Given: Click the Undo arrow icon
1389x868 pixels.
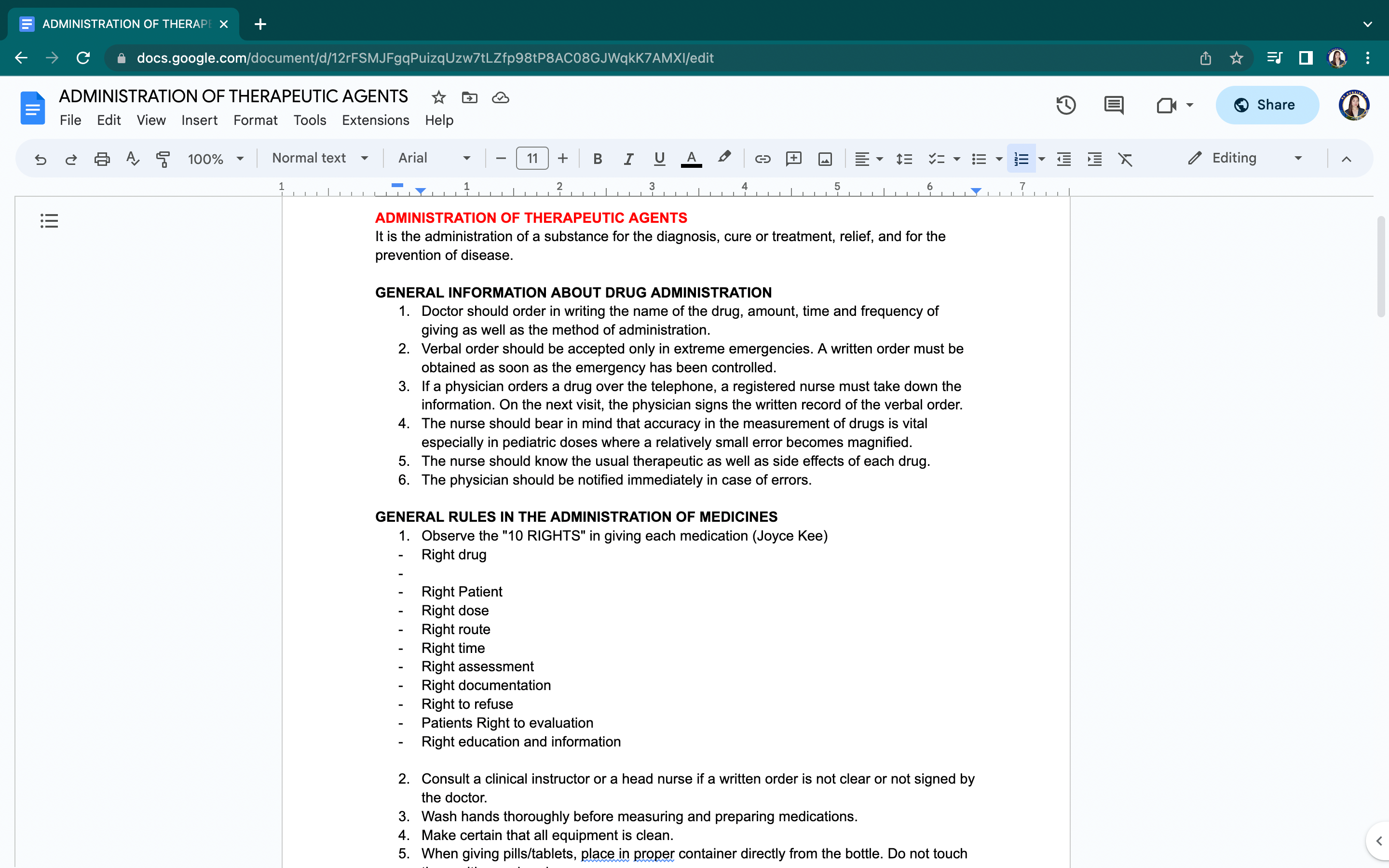Looking at the screenshot, I should click(x=40, y=159).
